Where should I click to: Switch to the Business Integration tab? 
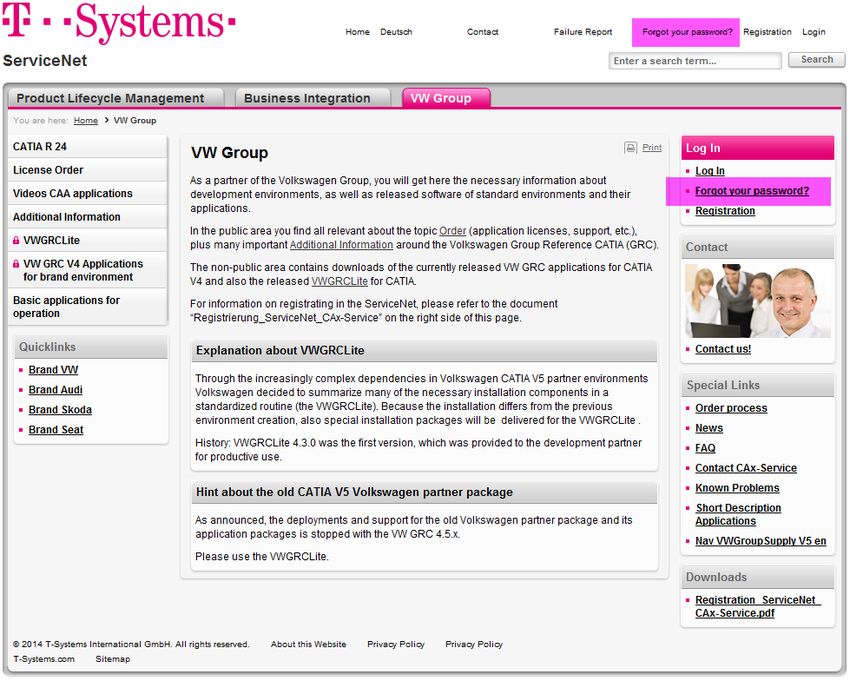pos(312,98)
